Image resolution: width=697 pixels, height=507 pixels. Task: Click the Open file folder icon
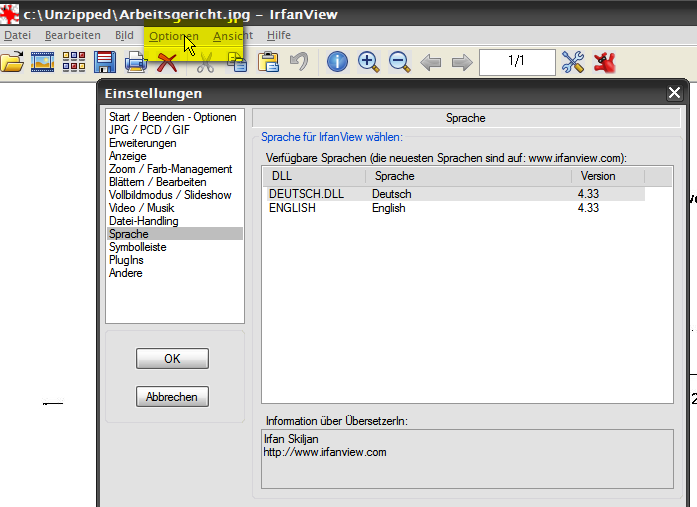click(x=11, y=63)
